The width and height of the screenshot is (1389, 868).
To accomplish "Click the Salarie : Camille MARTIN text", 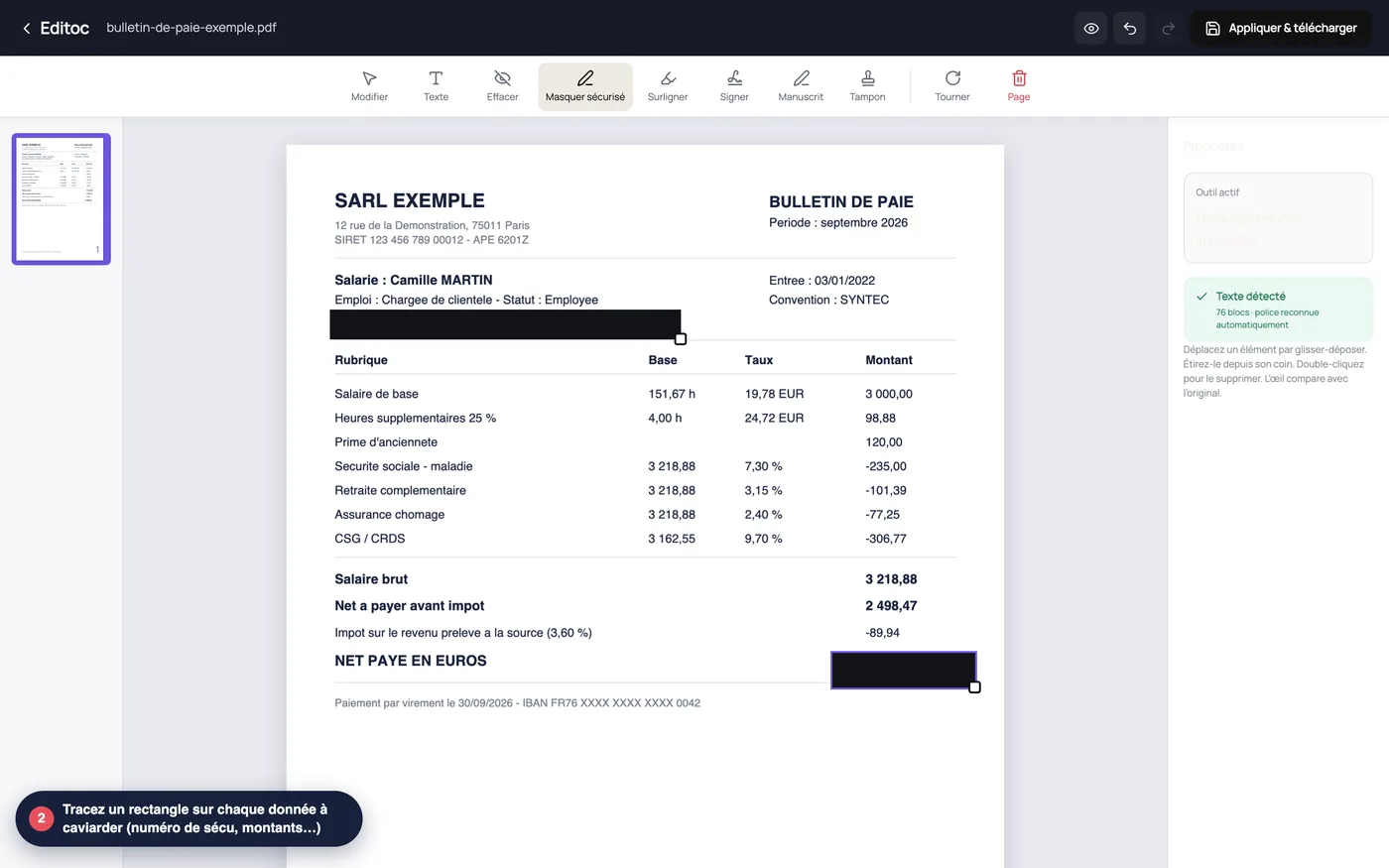I will (x=414, y=280).
